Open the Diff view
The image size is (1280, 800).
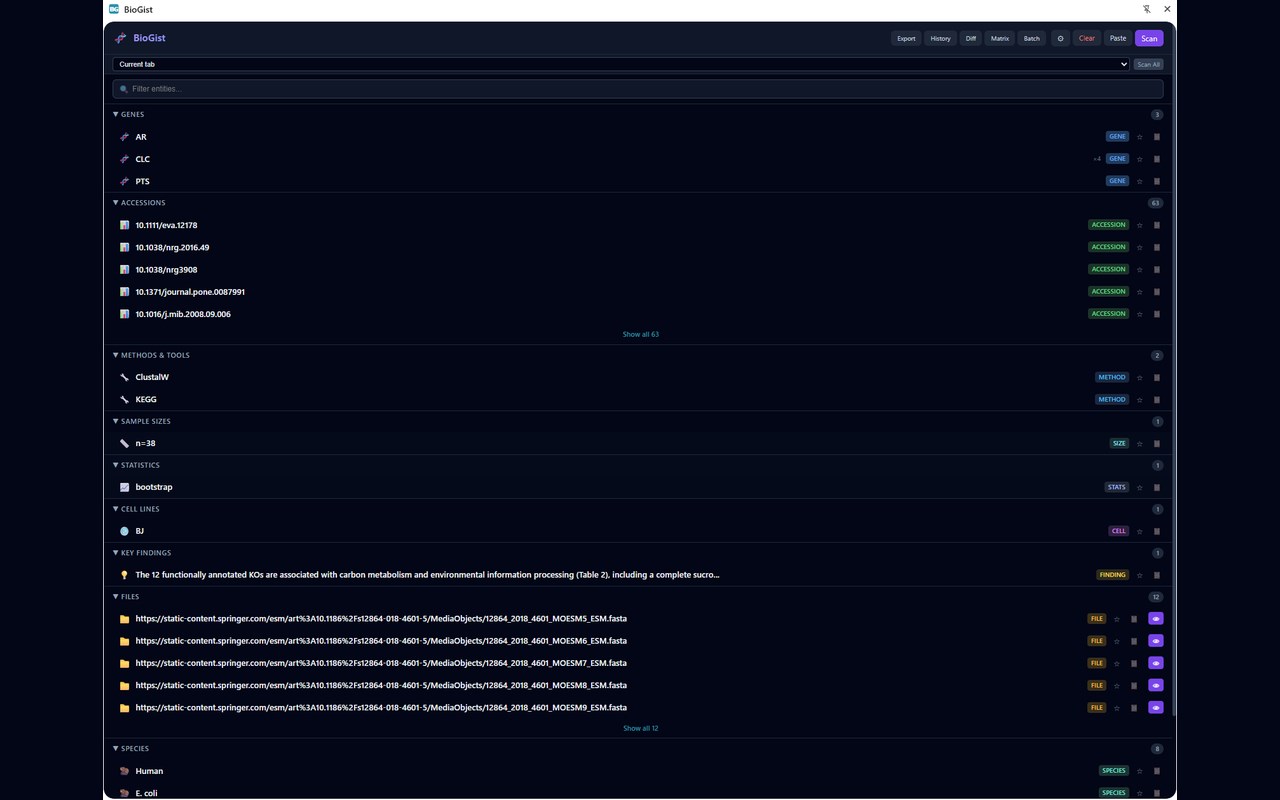click(x=971, y=38)
